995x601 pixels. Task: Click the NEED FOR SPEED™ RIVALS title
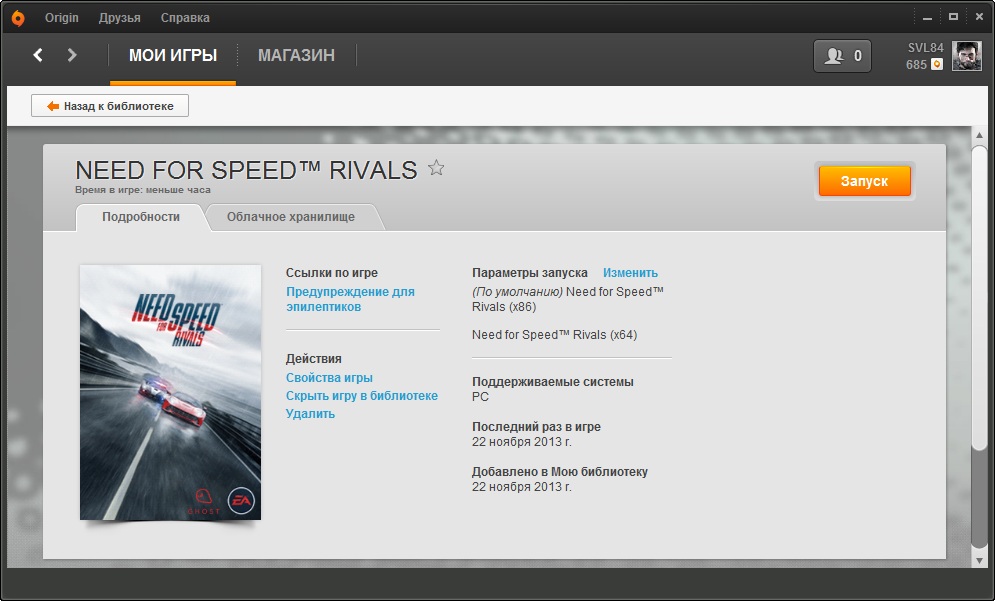(246, 170)
